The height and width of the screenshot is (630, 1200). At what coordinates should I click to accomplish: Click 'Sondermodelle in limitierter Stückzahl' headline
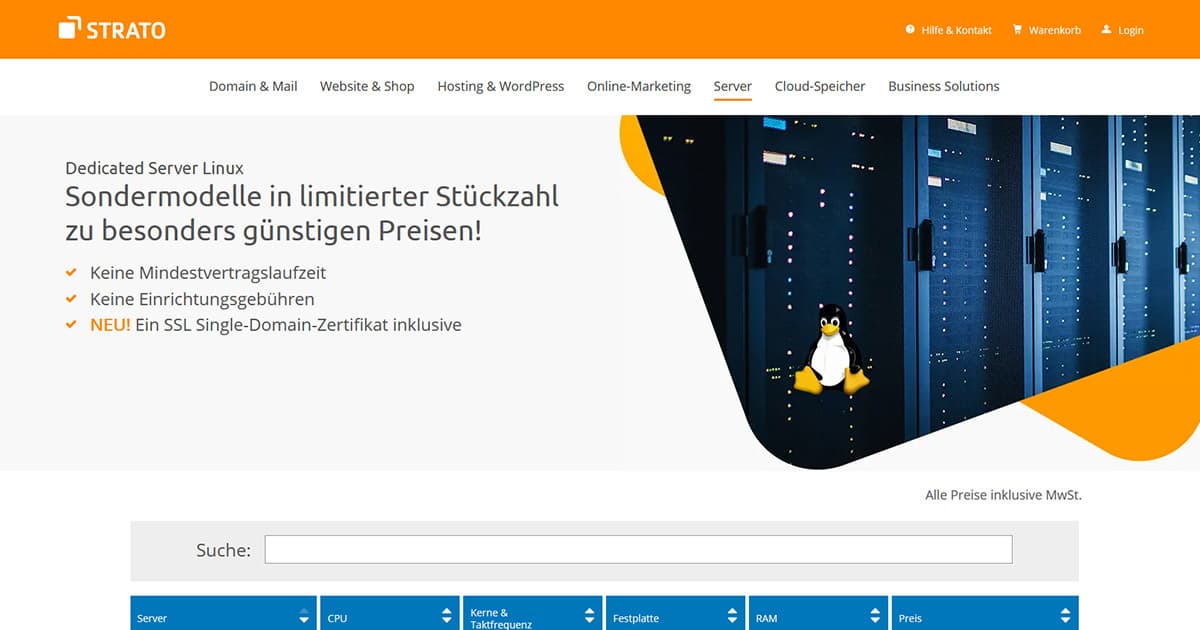tap(312, 196)
